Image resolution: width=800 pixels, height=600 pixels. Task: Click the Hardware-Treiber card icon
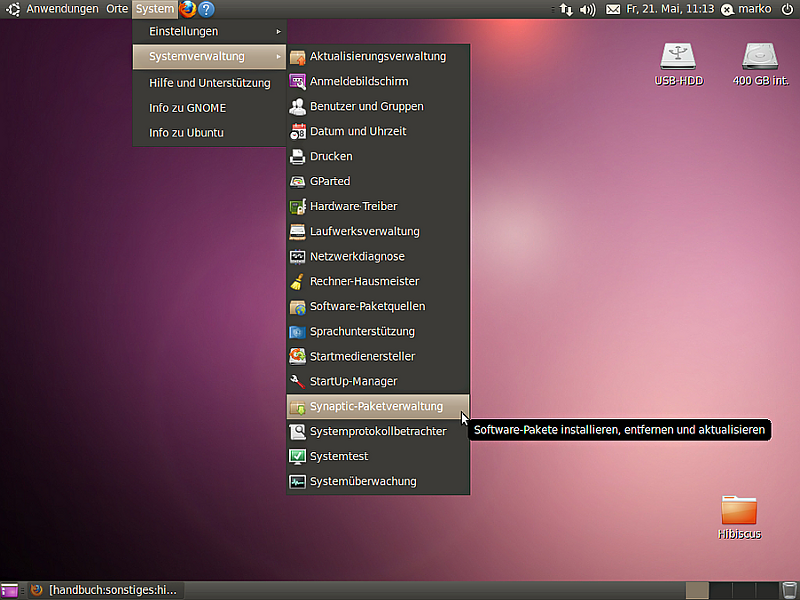(297, 207)
